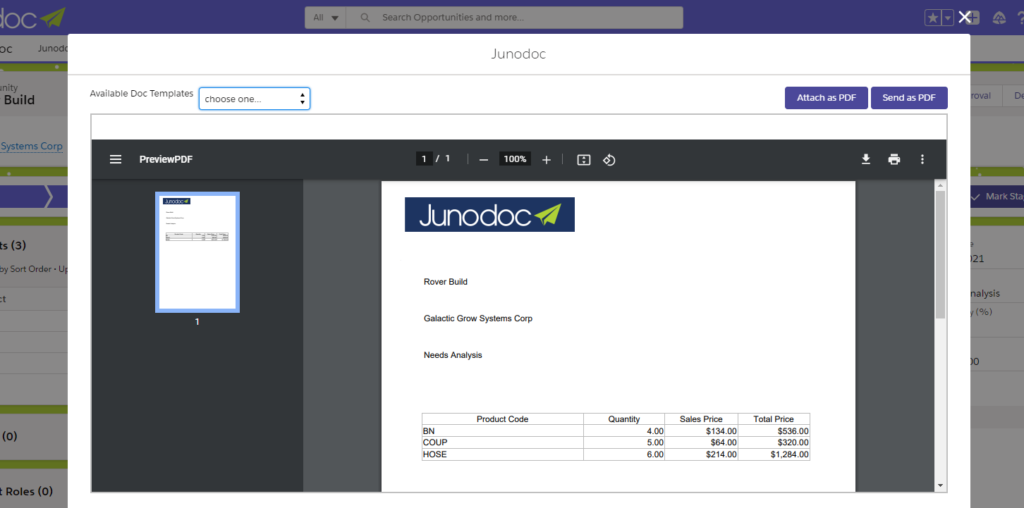Click the PDF vertical scrollbar thumb

point(940,255)
